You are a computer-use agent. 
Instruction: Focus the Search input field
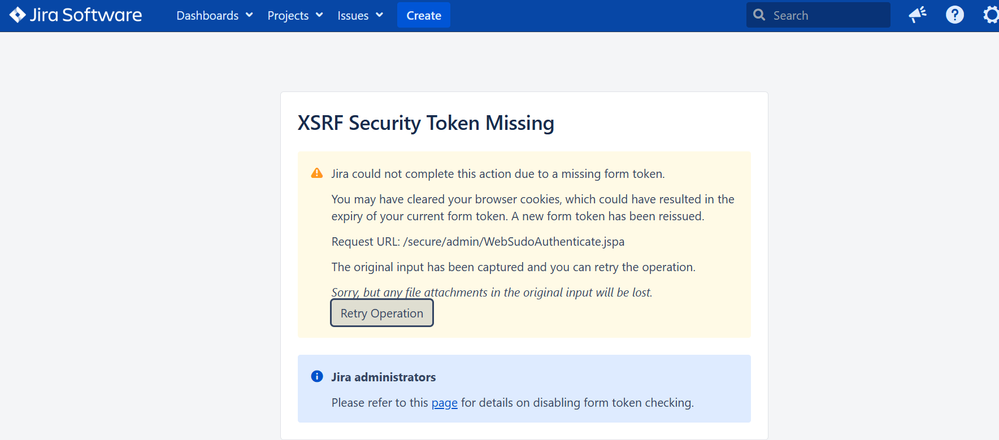(818, 15)
